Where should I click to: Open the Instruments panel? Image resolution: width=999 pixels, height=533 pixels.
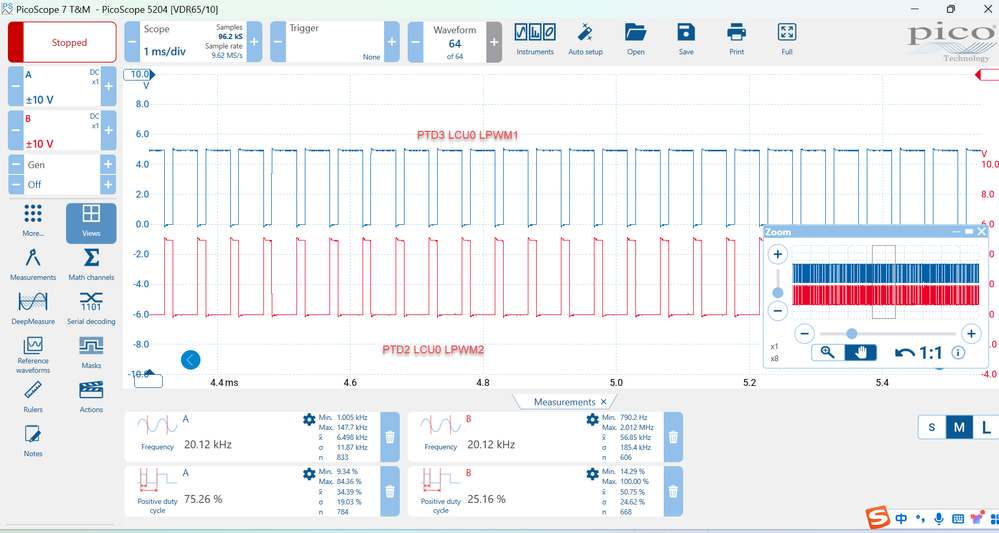point(535,39)
